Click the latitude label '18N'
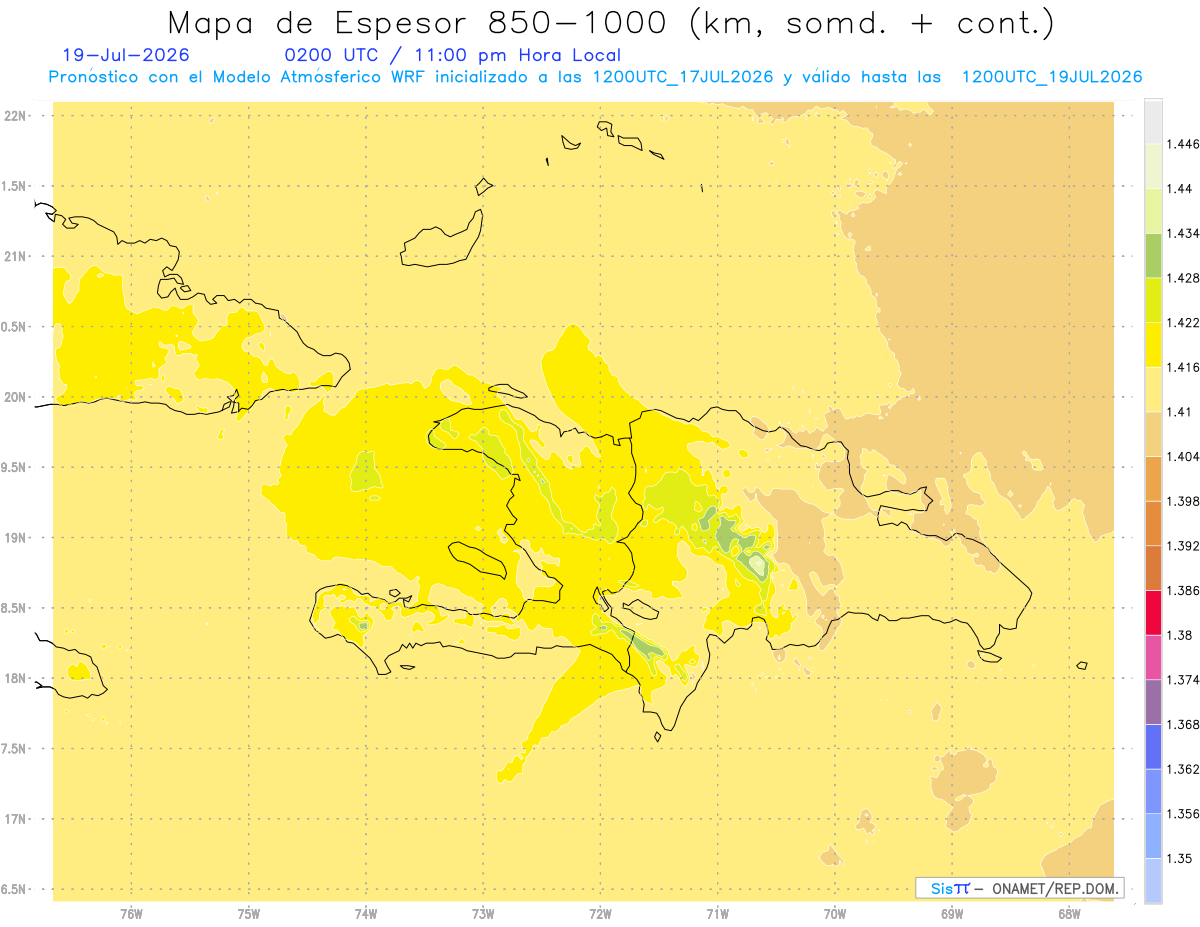Image resolution: width=1200 pixels, height=927 pixels. coord(15,678)
